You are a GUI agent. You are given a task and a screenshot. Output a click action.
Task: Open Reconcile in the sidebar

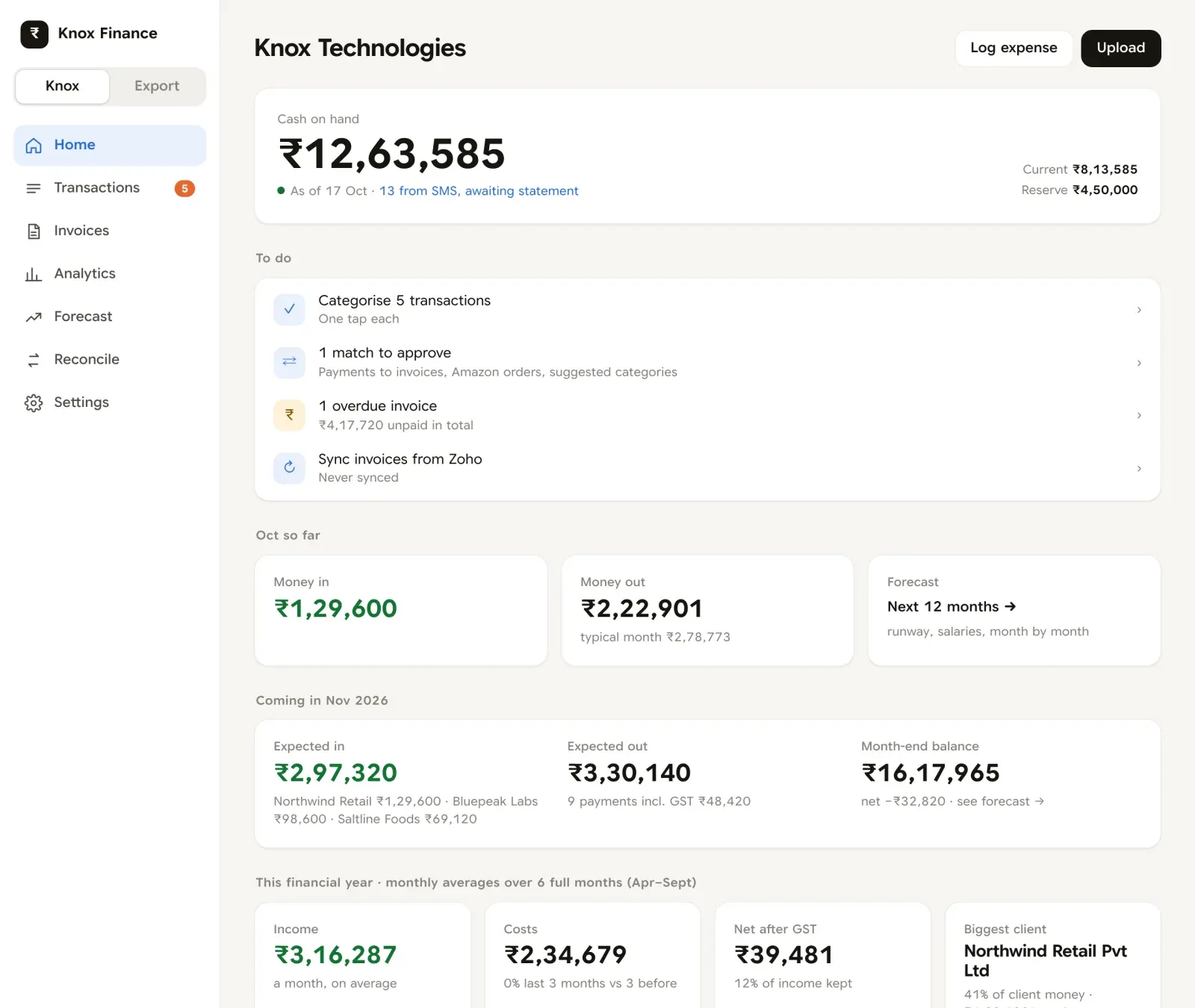pyautogui.click(x=110, y=360)
